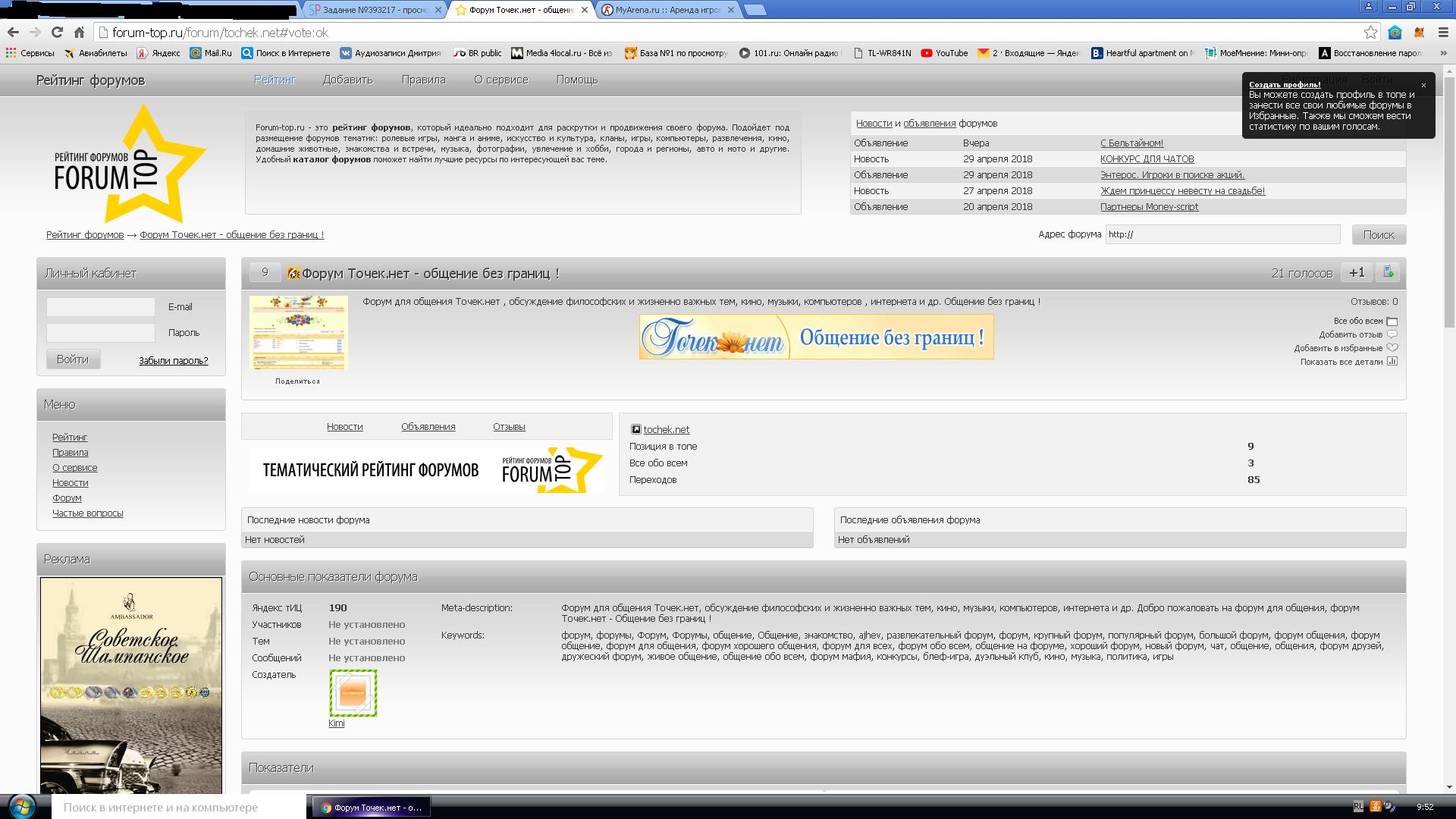Click the Поиск search button
Image resolution: width=1456 pixels, height=819 pixels.
click(1379, 235)
